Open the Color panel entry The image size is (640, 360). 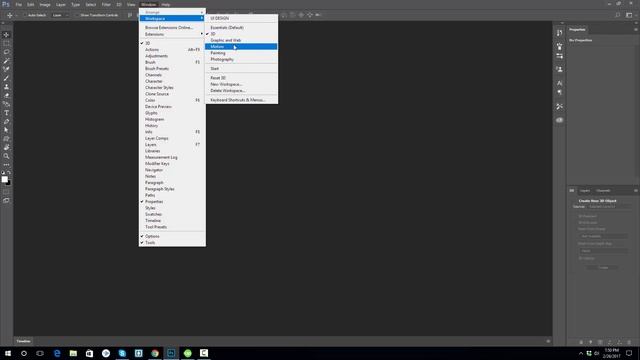(172, 100)
